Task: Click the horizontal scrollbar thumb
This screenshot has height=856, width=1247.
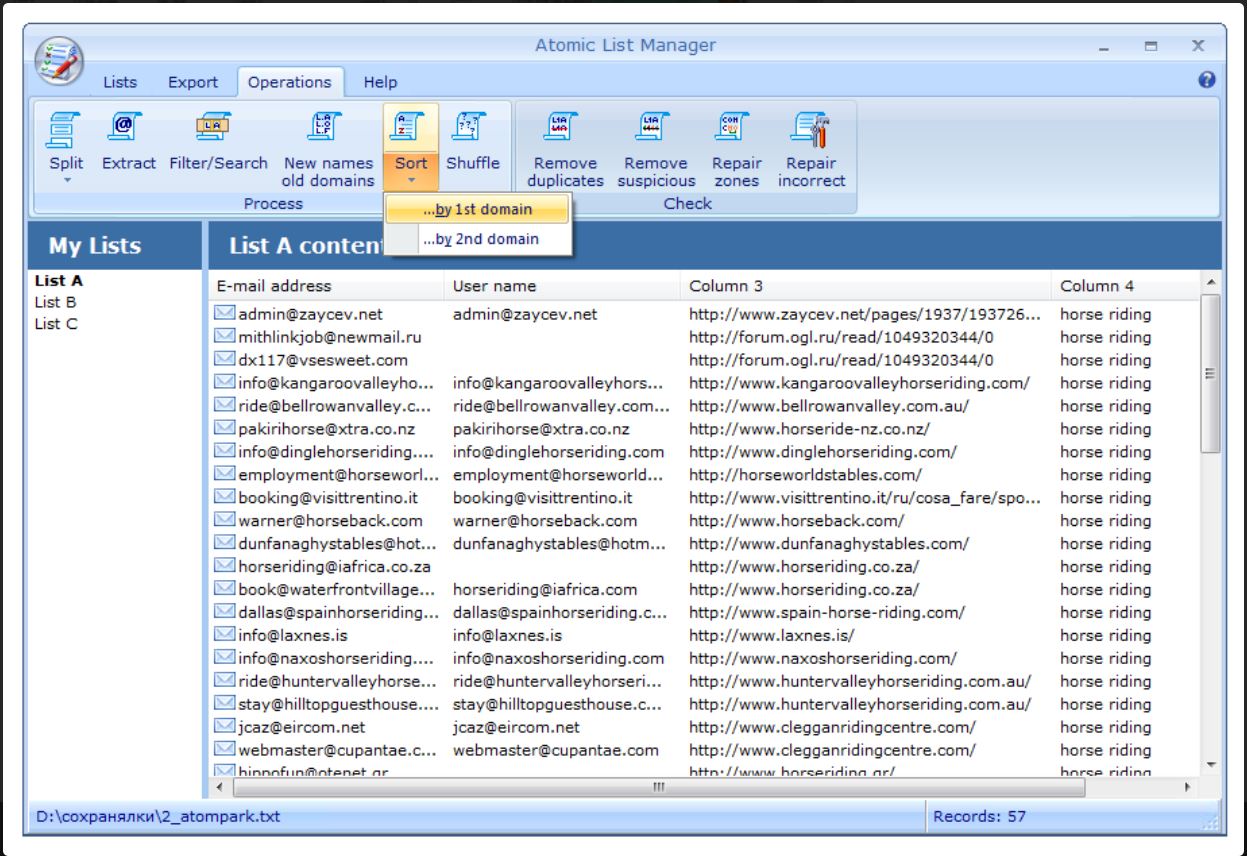Action: point(658,787)
